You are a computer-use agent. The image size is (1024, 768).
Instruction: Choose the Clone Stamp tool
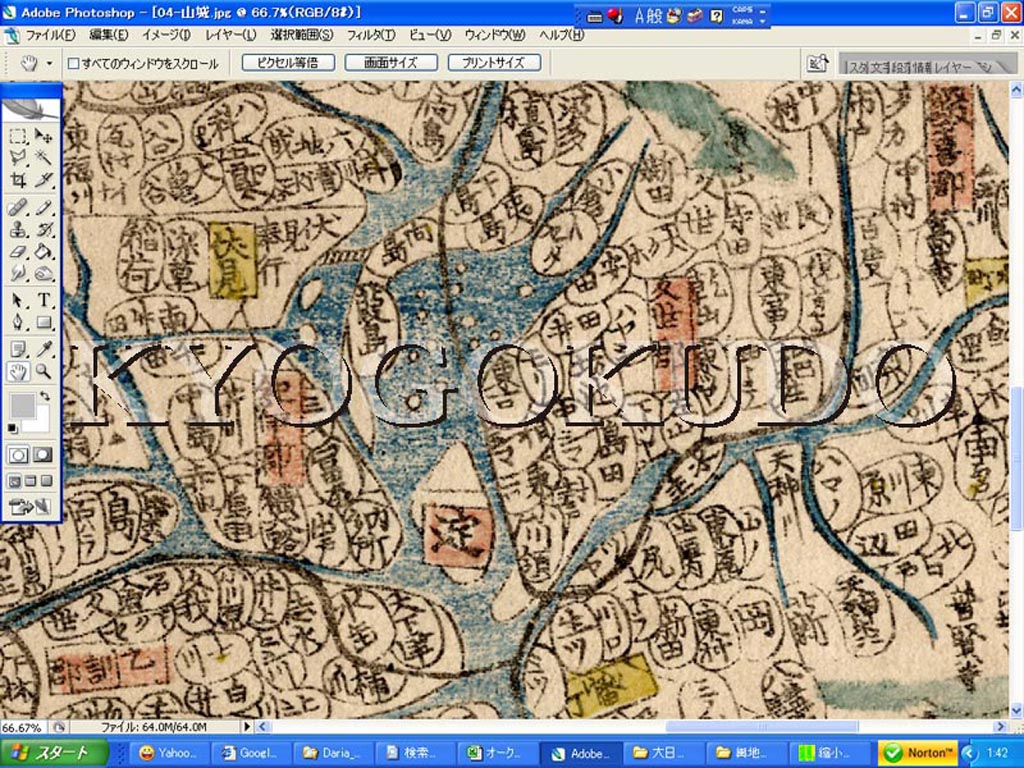[18, 229]
